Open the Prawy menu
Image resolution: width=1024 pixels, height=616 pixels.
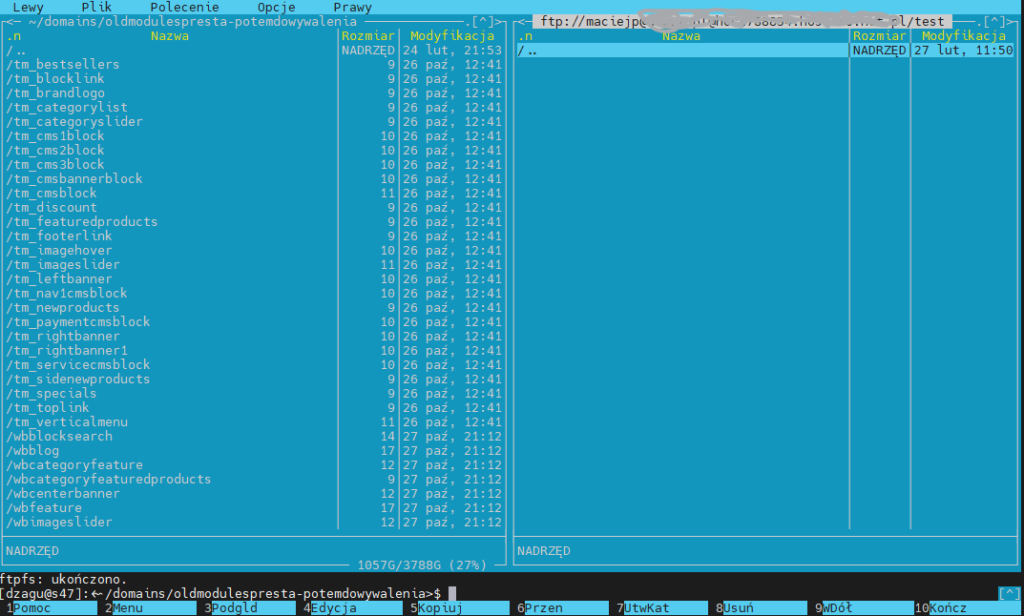[x=353, y=7]
